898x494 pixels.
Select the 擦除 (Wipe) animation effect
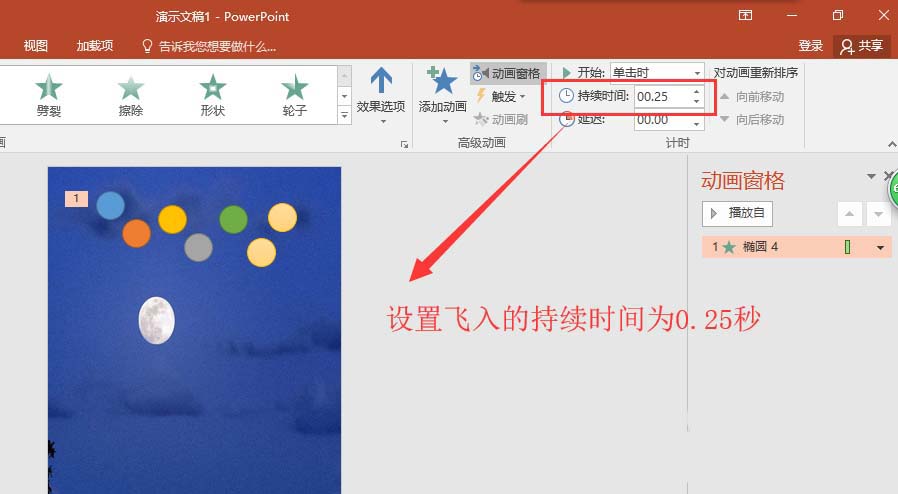coord(131,95)
